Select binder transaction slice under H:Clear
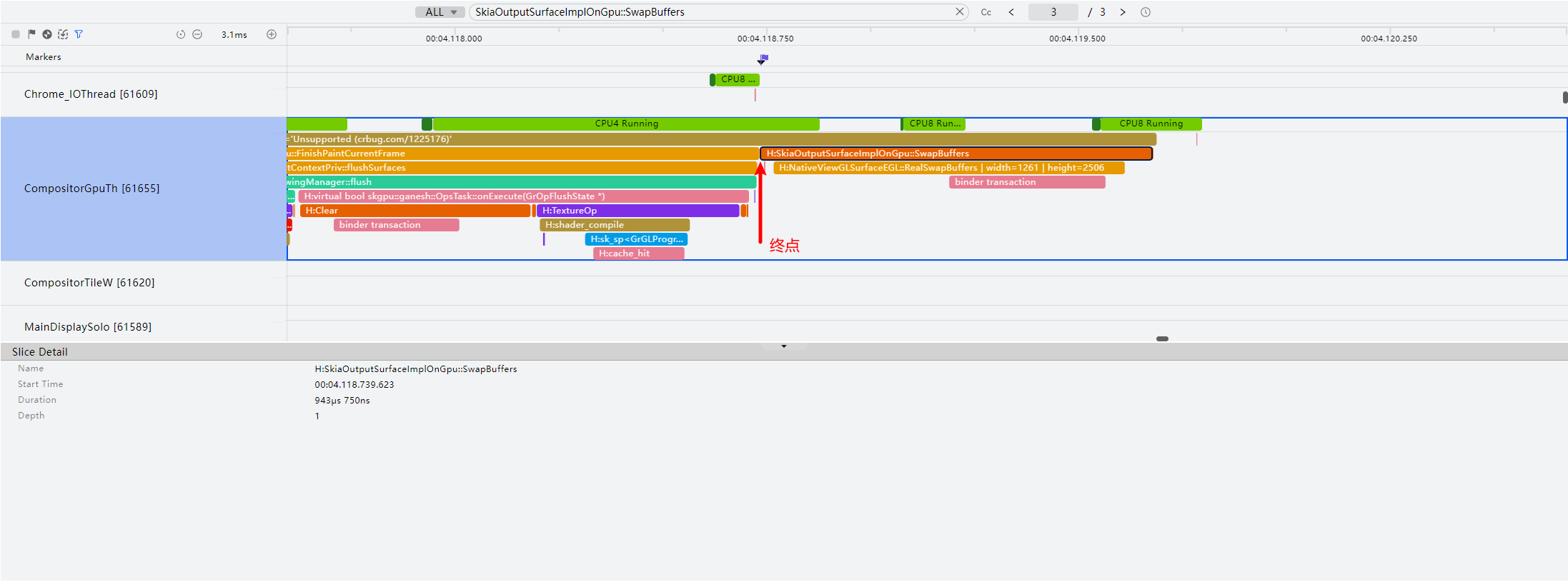 tap(396, 225)
